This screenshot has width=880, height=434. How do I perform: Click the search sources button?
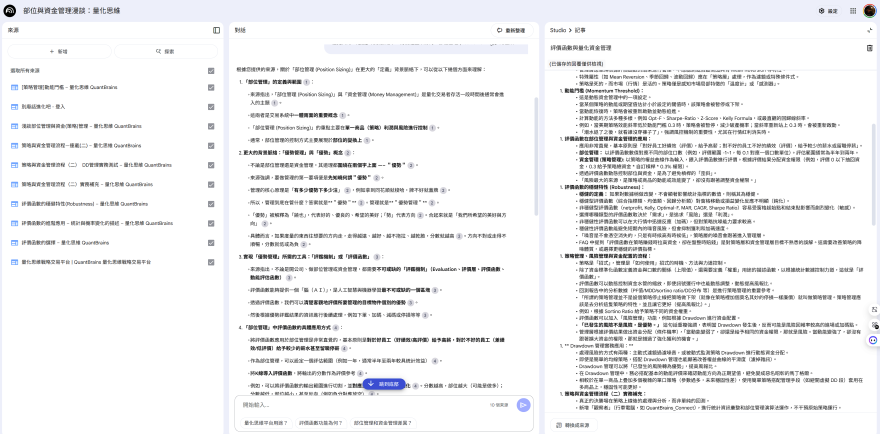pos(165,51)
